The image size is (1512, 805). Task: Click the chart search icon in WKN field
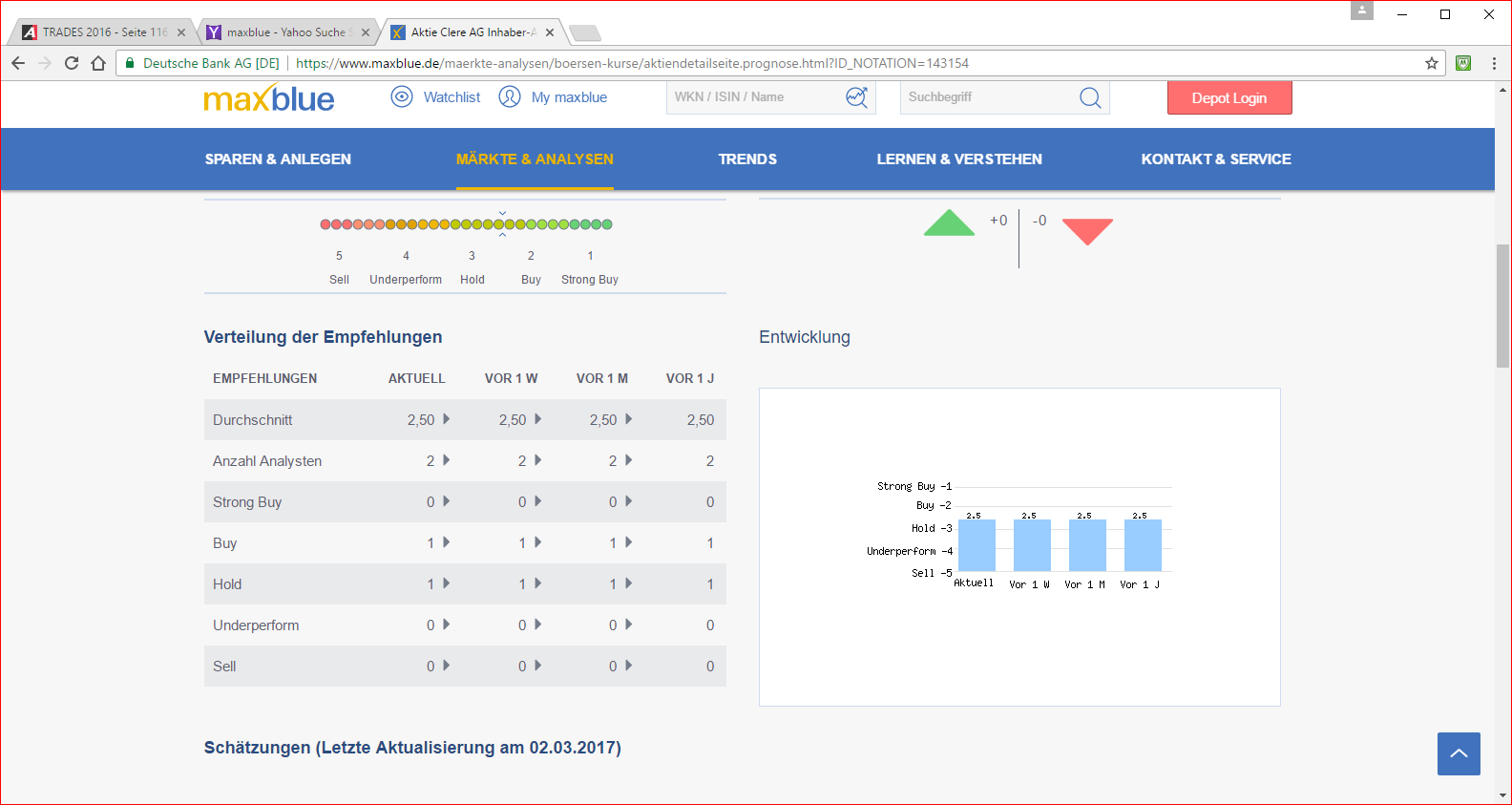[x=856, y=97]
